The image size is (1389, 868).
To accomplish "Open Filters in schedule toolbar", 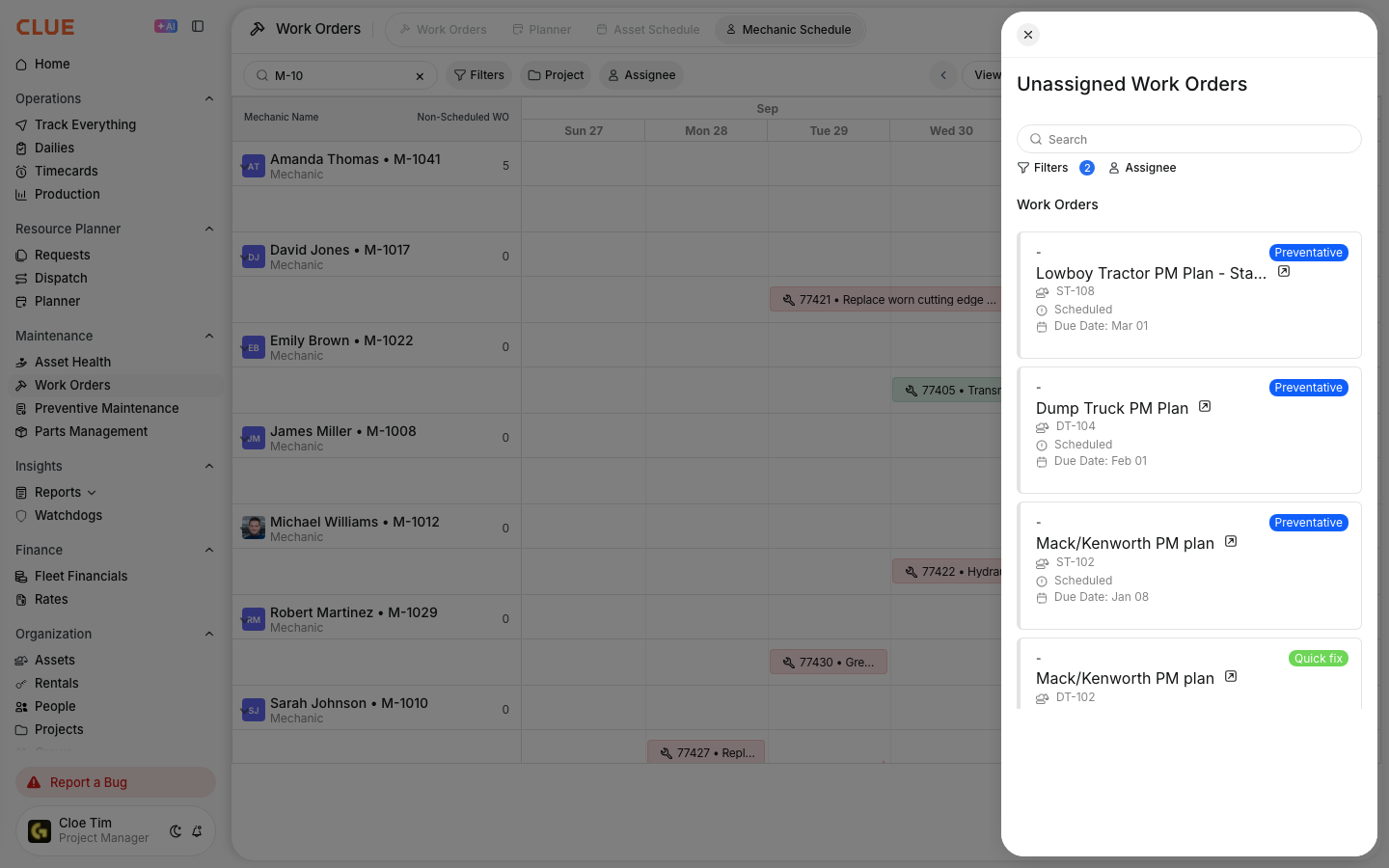I will (x=479, y=75).
